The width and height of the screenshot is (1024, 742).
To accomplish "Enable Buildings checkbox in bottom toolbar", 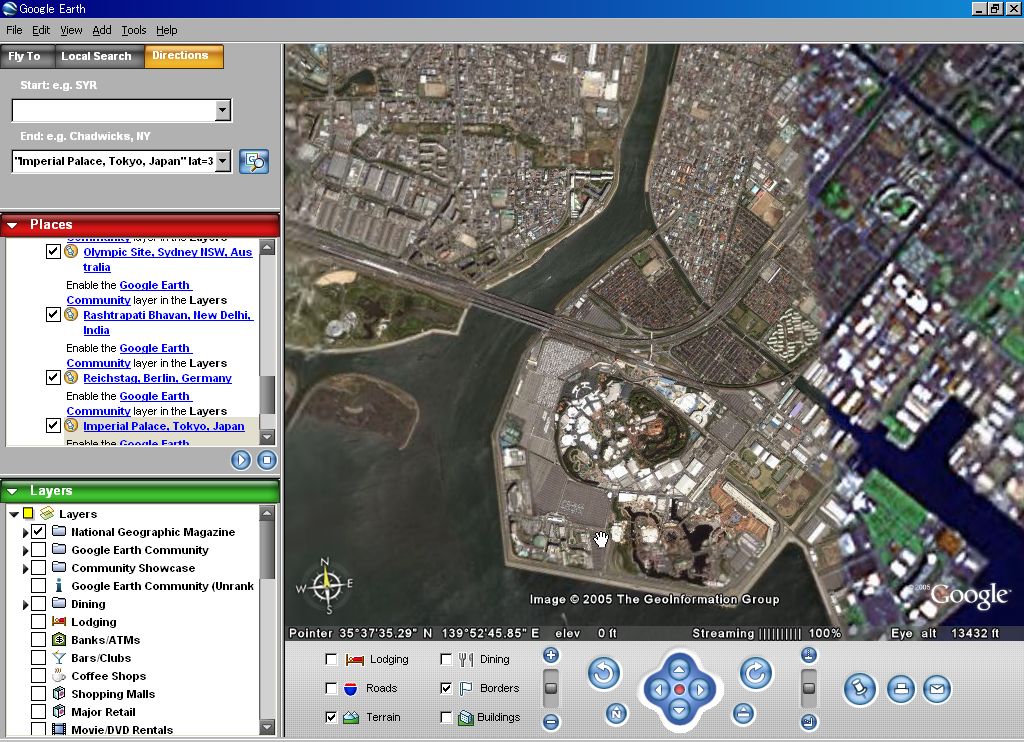I will point(446,717).
